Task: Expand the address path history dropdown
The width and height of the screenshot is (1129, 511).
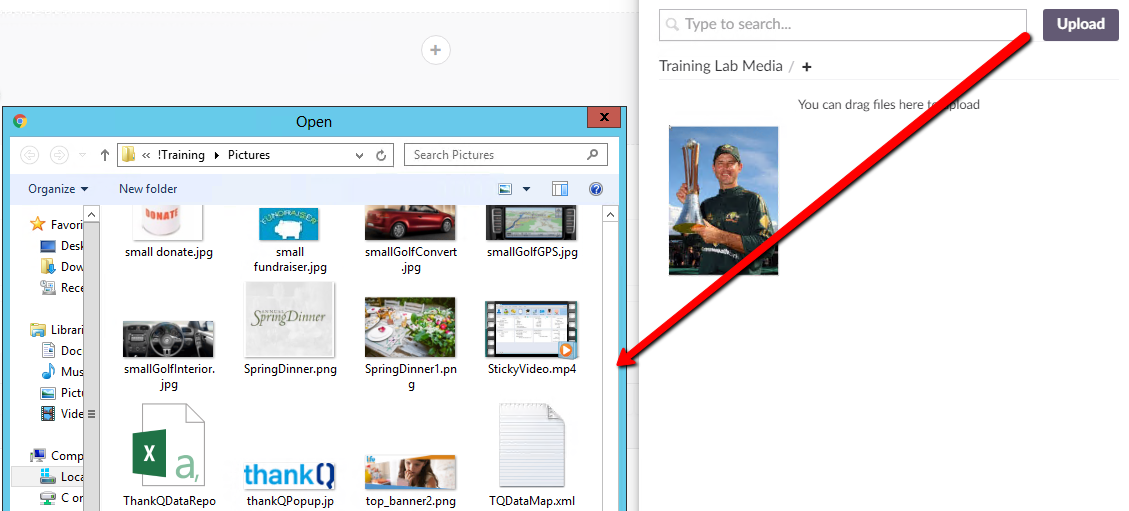Action: [360, 155]
